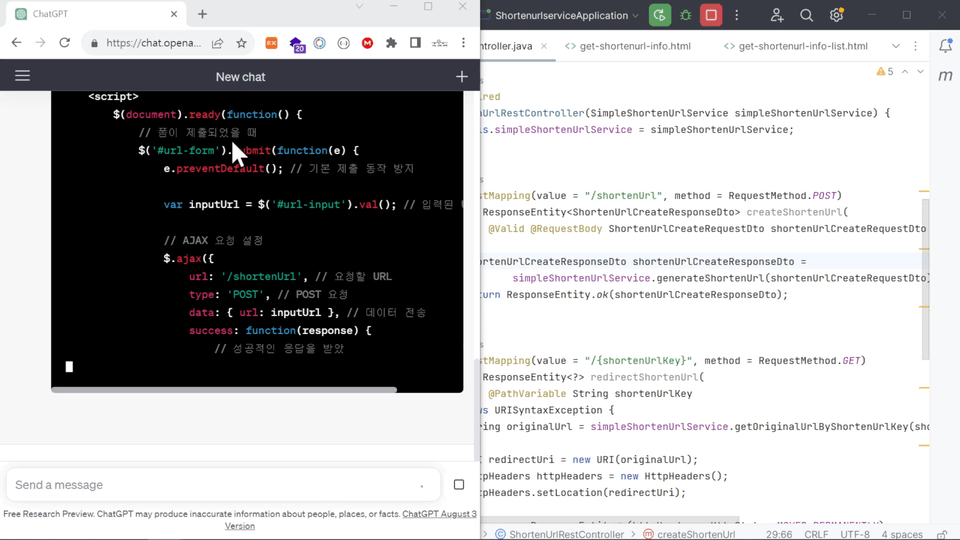This screenshot has height=540, width=960.
Task: Open IDE settings gear icon
Action: (836, 15)
